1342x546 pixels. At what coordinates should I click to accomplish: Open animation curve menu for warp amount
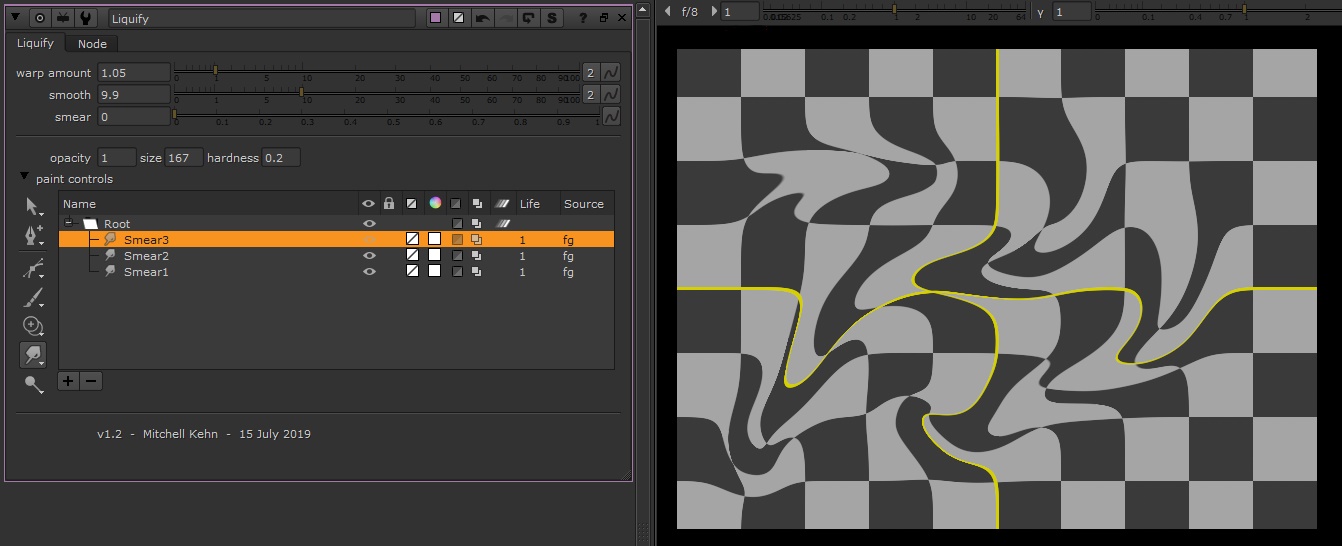[610, 73]
